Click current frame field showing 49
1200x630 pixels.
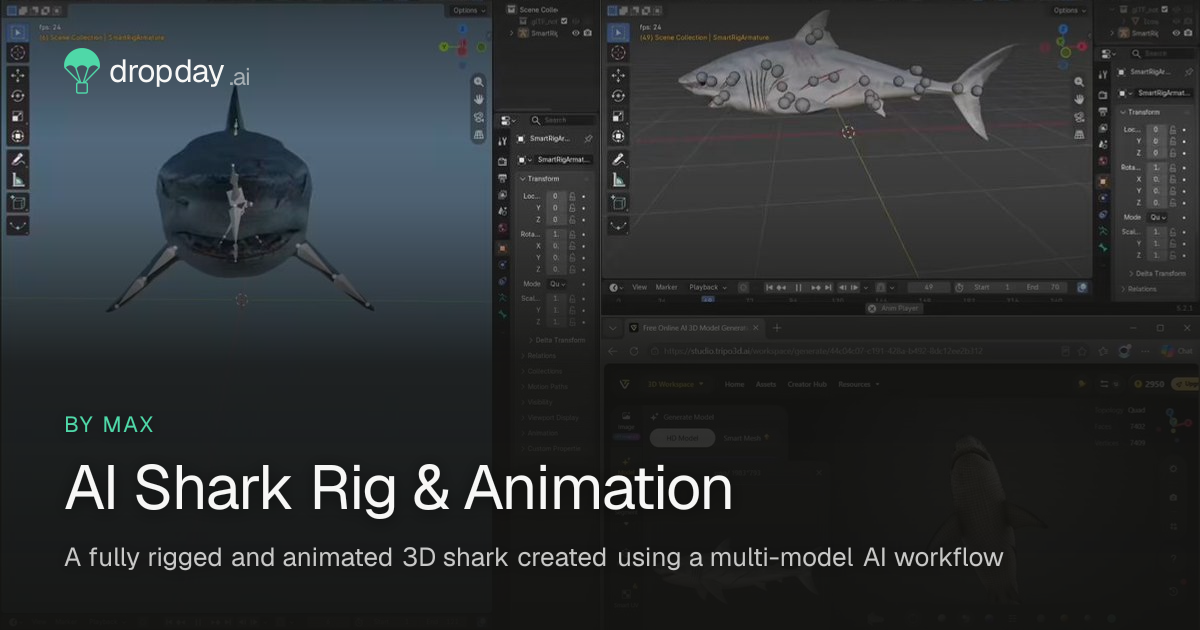click(929, 287)
